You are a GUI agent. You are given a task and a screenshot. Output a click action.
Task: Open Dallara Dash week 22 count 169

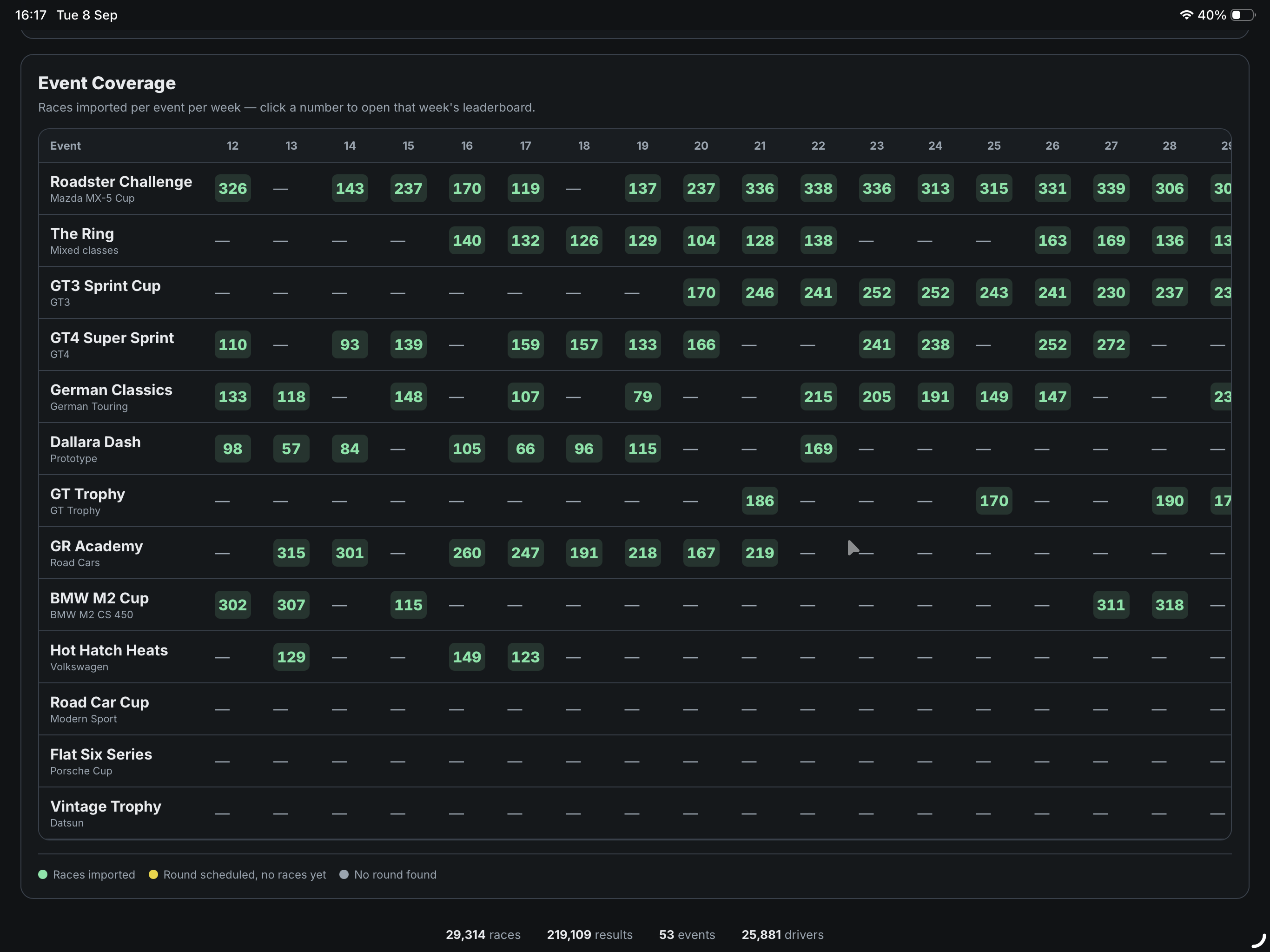coord(818,449)
